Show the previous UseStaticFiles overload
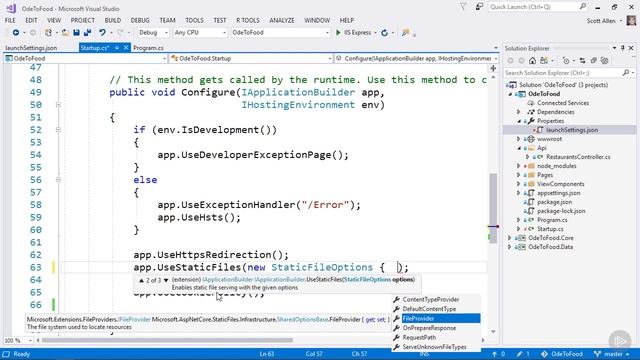This screenshot has height=360, width=640. 141,280
